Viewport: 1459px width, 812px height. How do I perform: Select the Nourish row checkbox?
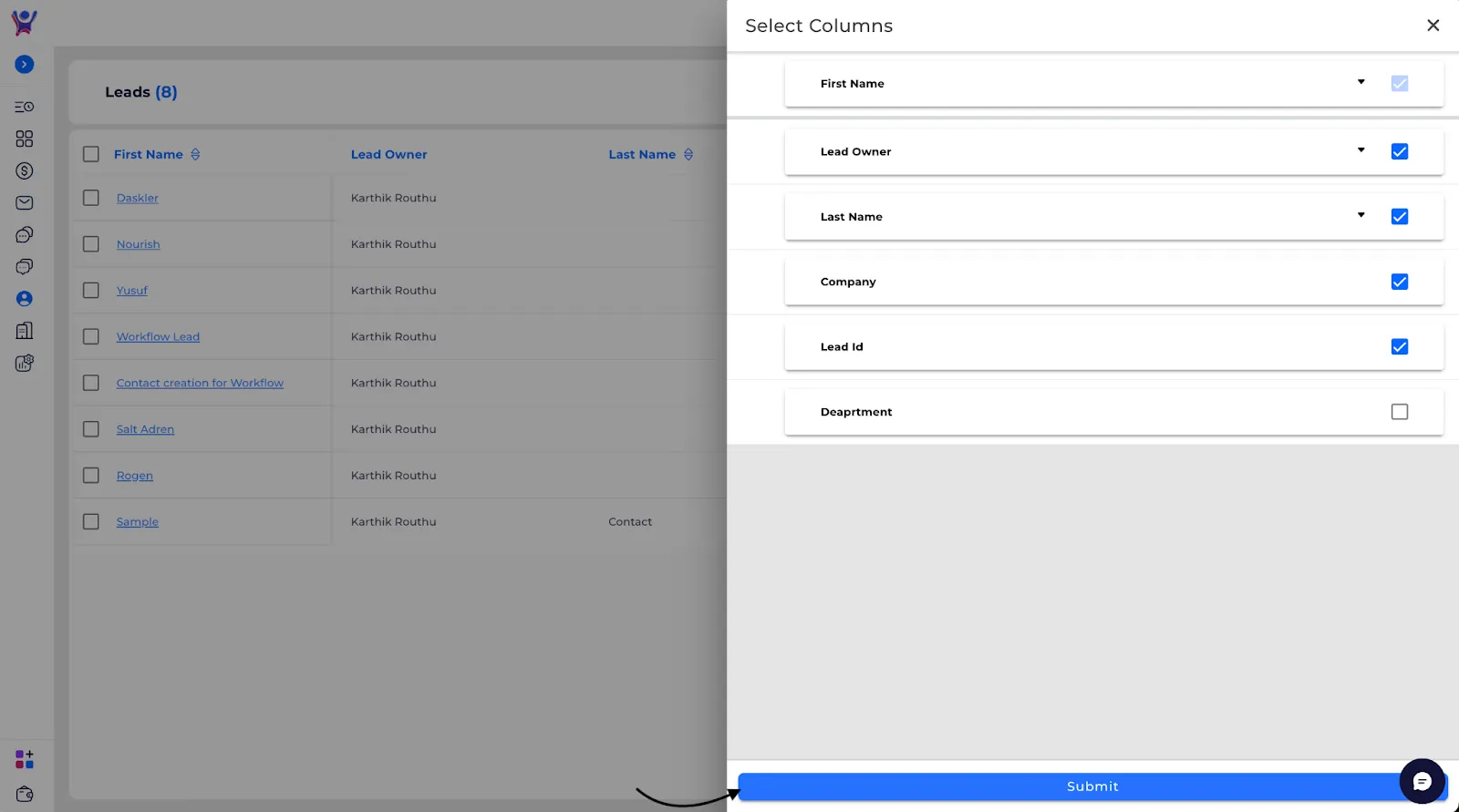[x=91, y=244]
